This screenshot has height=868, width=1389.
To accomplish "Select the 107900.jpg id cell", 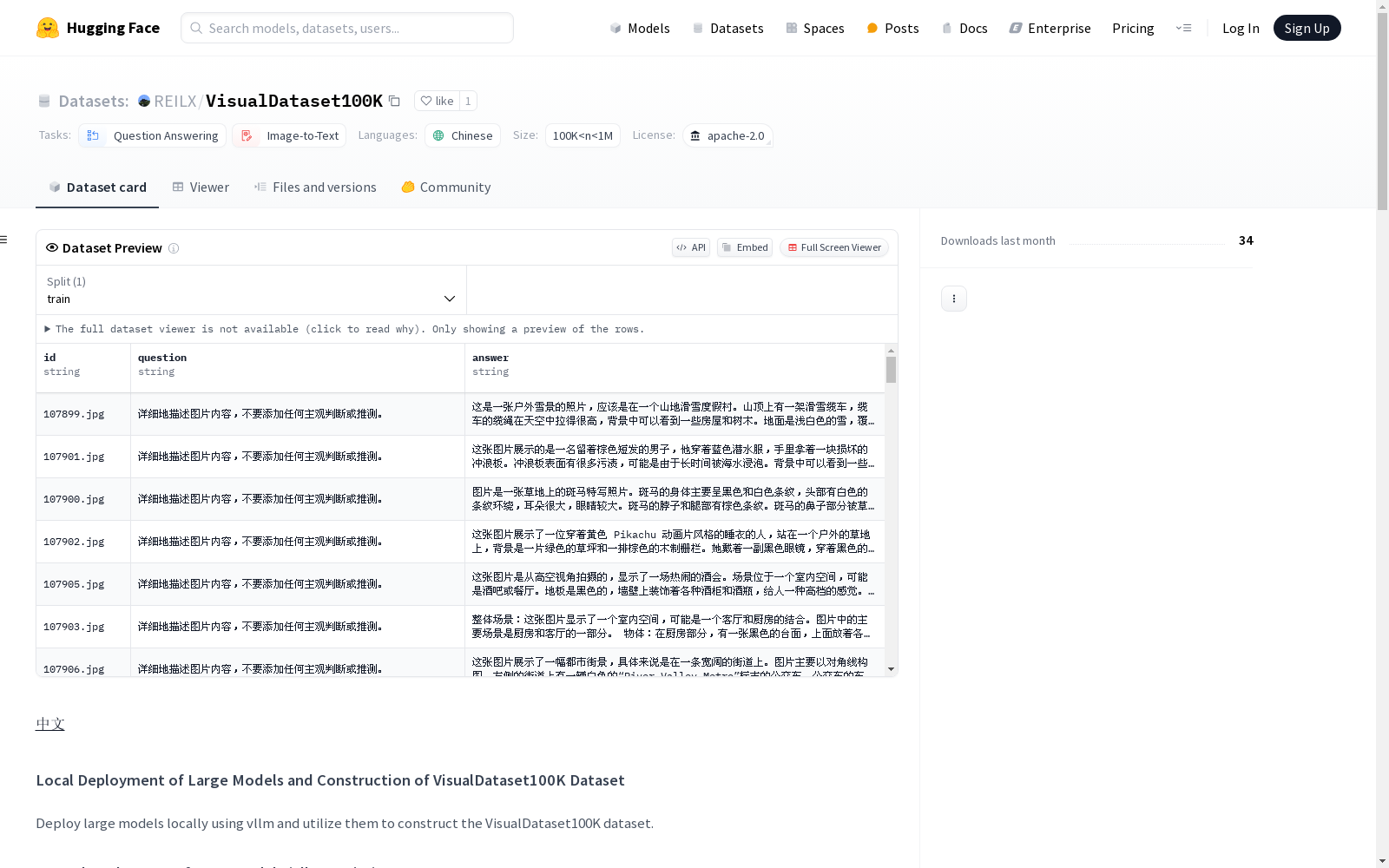I will [x=83, y=499].
